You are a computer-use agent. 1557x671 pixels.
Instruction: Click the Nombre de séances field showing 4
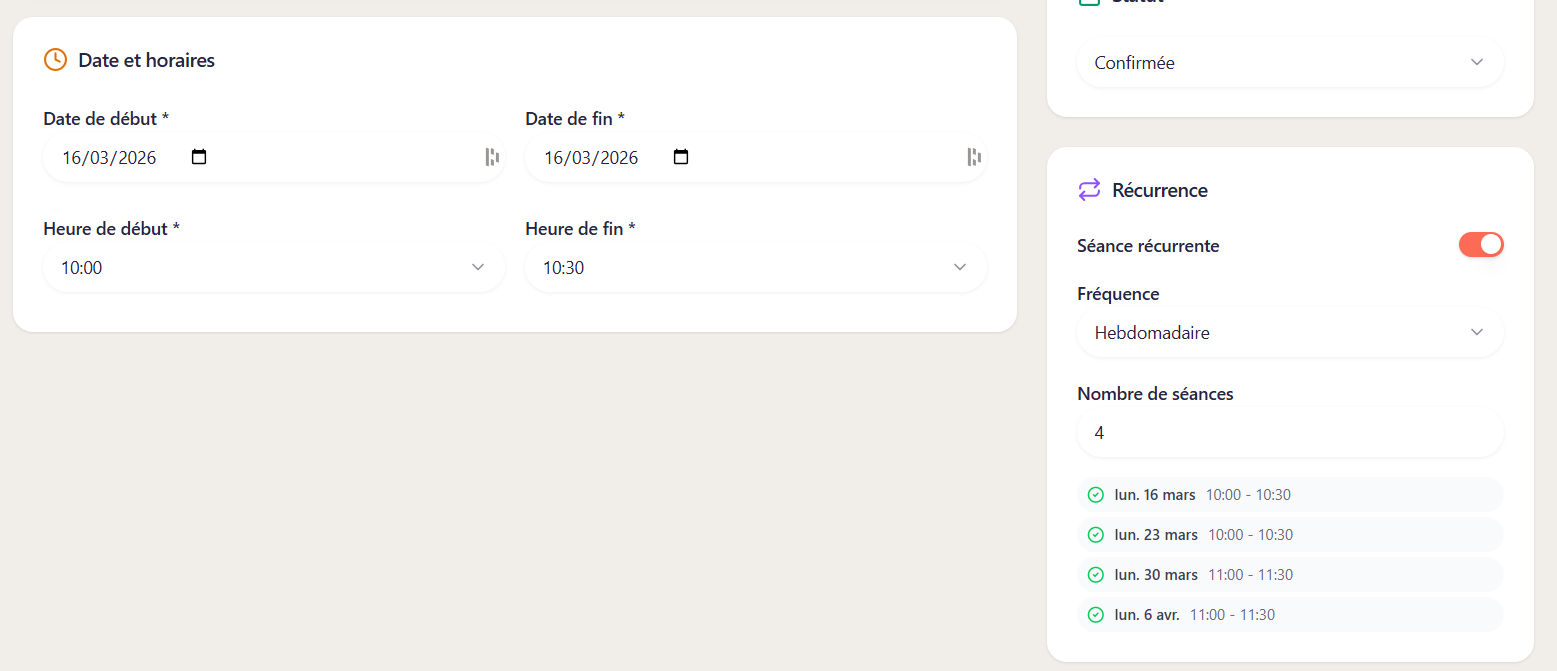tap(1290, 432)
